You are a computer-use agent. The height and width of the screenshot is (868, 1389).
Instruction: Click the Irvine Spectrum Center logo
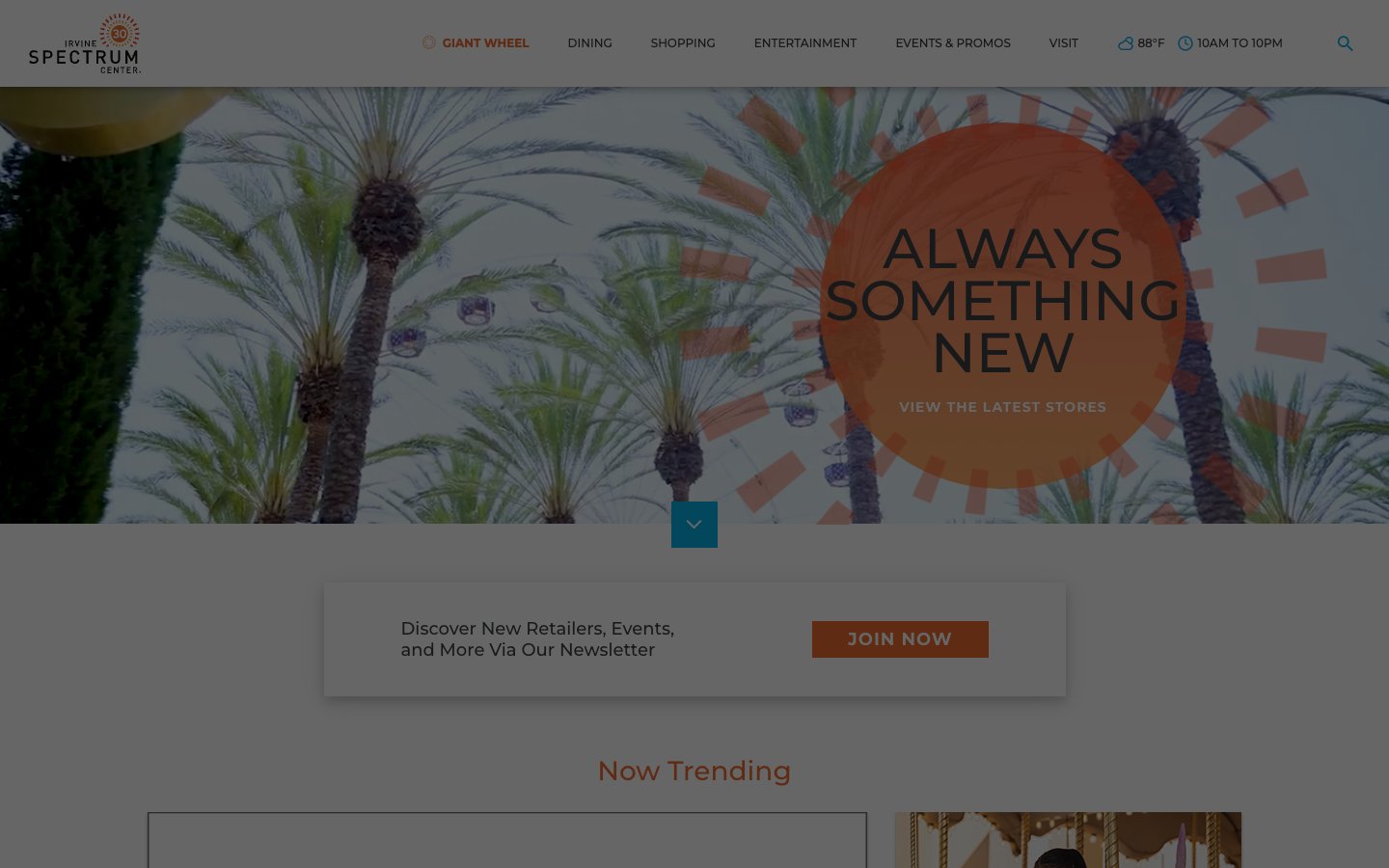(85, 43)
